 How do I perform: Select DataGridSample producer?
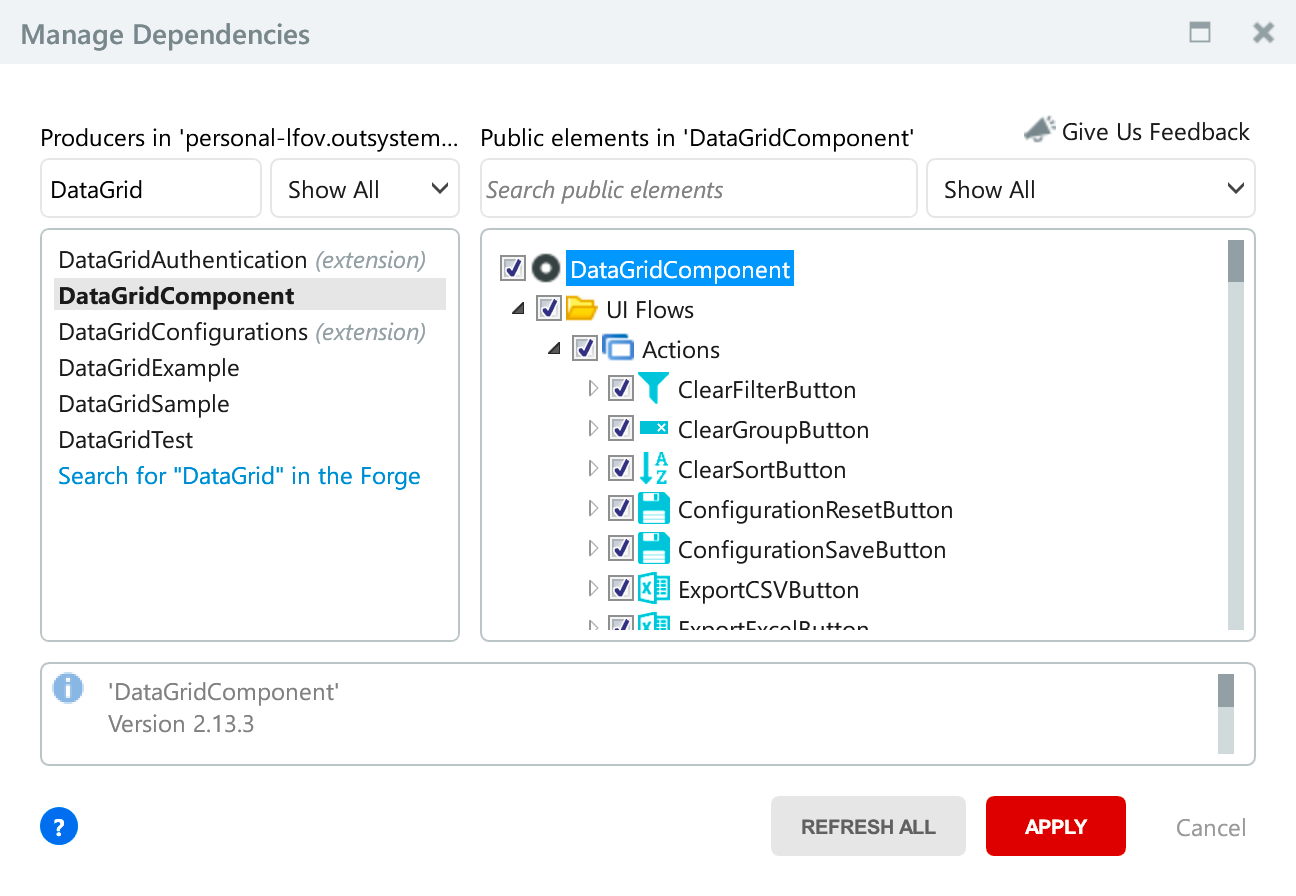pyautogui.click(x=250, y=404)
